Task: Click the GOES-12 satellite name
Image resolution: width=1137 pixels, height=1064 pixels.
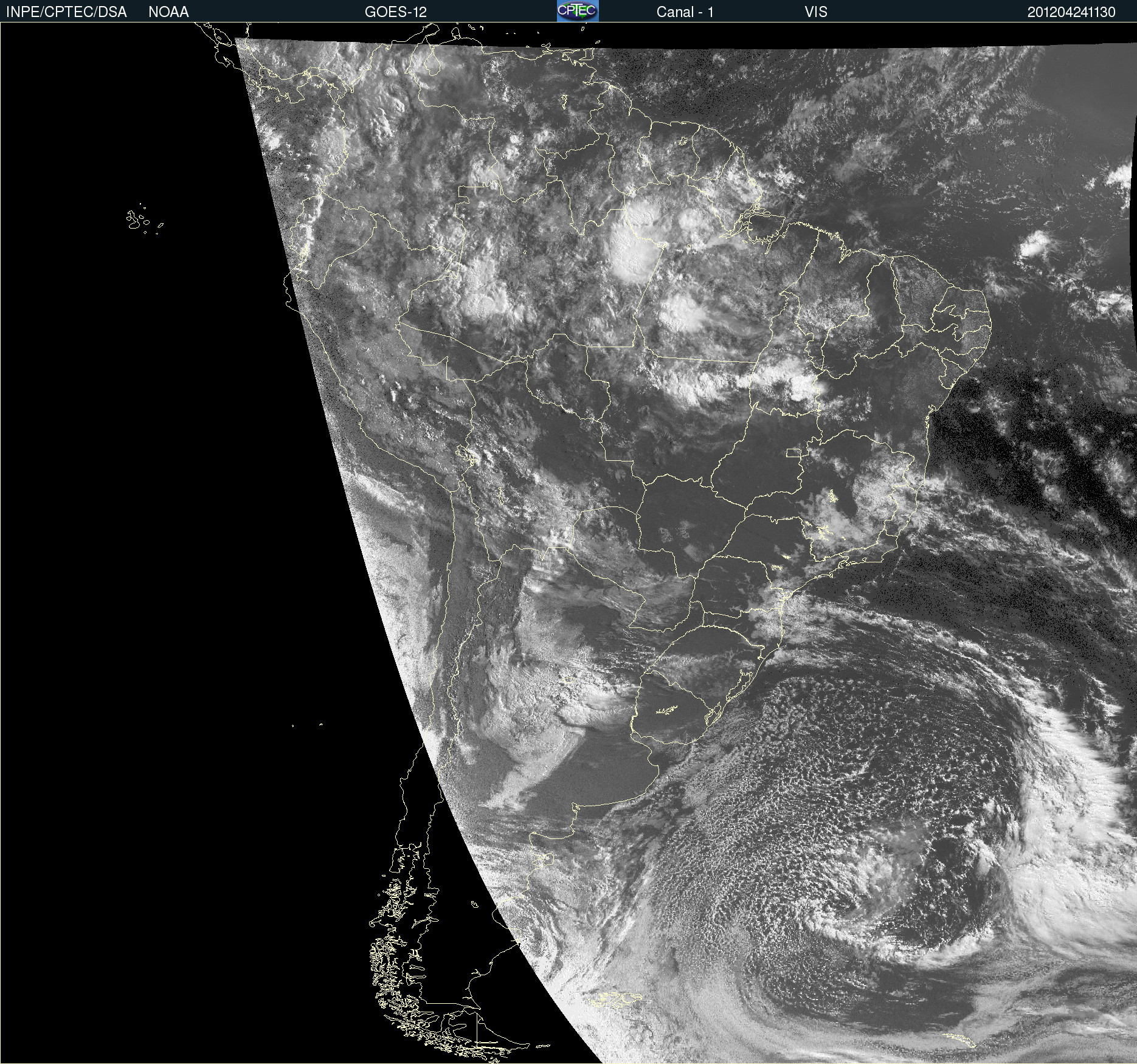Action: [x=396, y=12]
